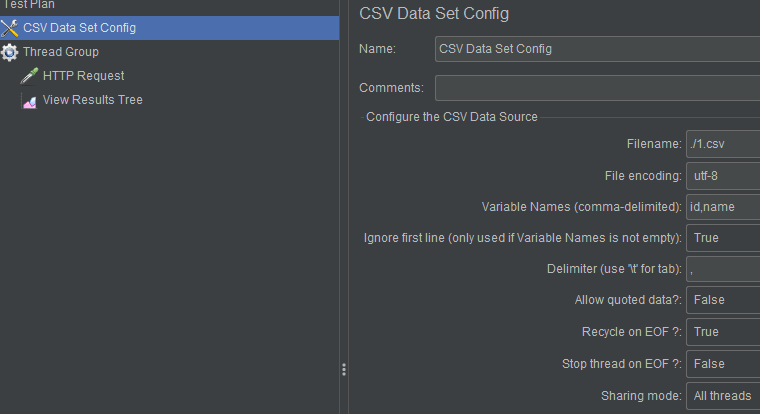
Task: Click the panel divider handle dots
Action: (344, 370)
